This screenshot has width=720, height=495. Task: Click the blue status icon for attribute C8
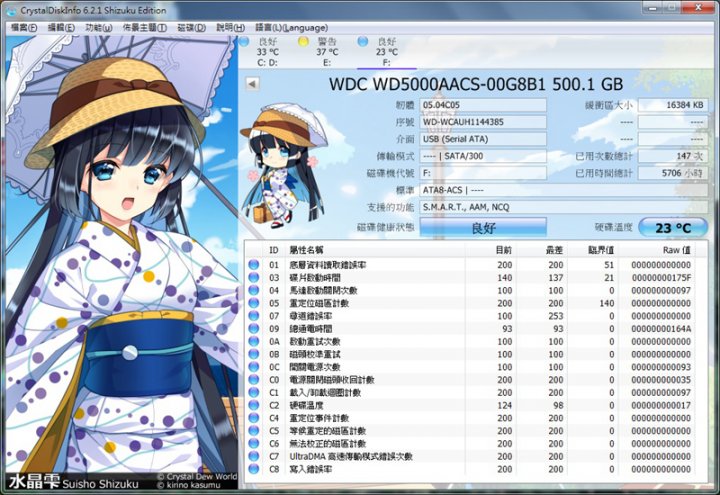253,469
